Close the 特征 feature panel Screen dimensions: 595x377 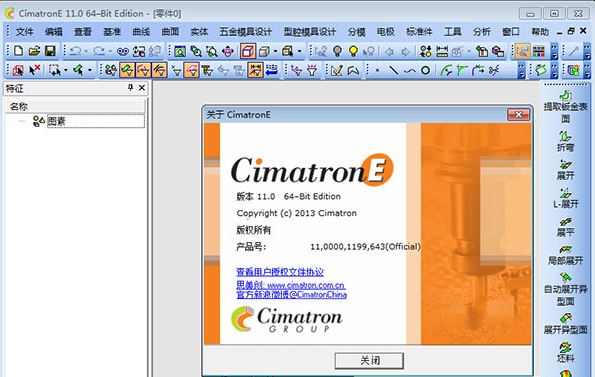coord(142,88)
